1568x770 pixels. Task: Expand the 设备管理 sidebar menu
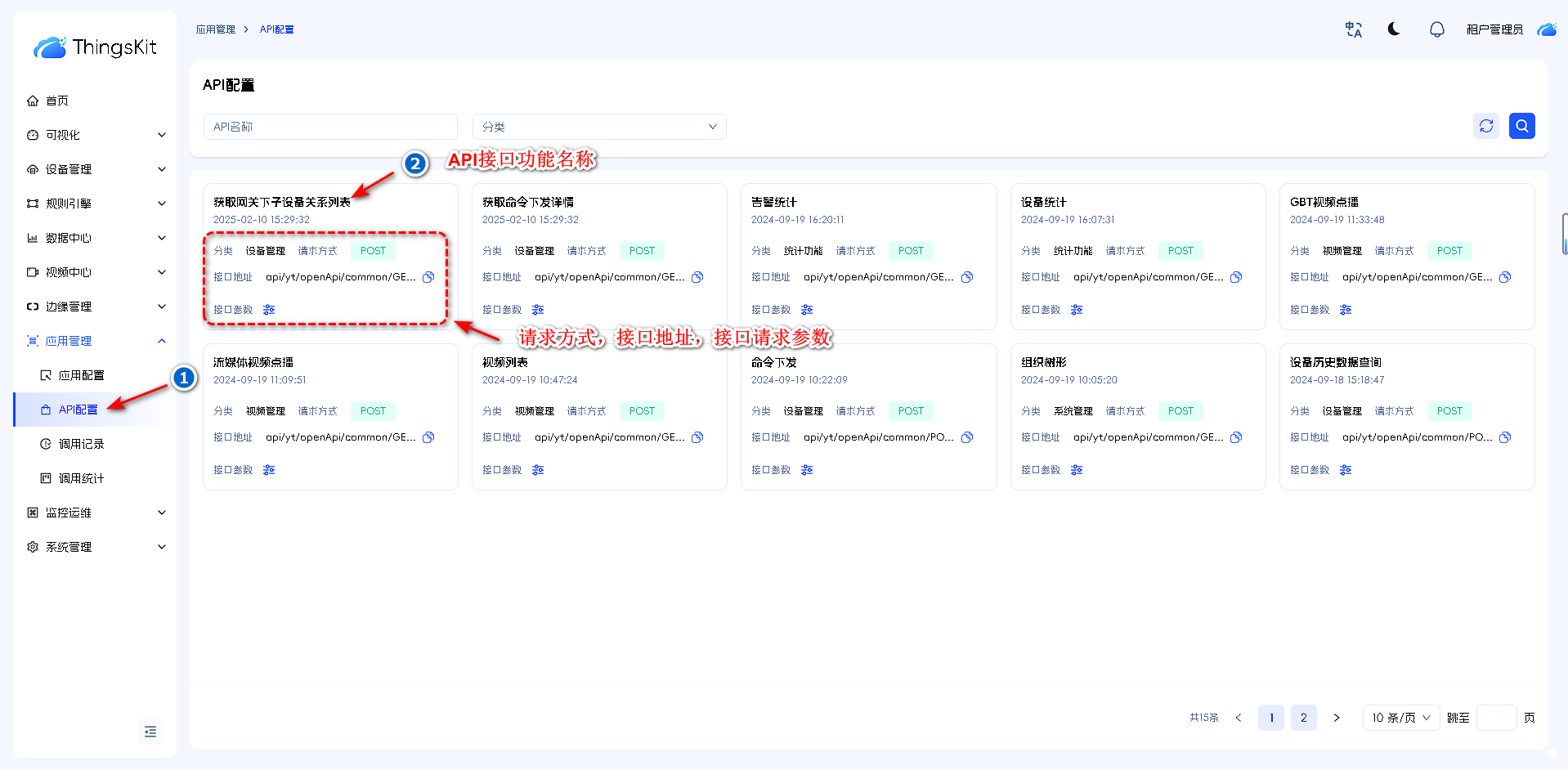96,169
